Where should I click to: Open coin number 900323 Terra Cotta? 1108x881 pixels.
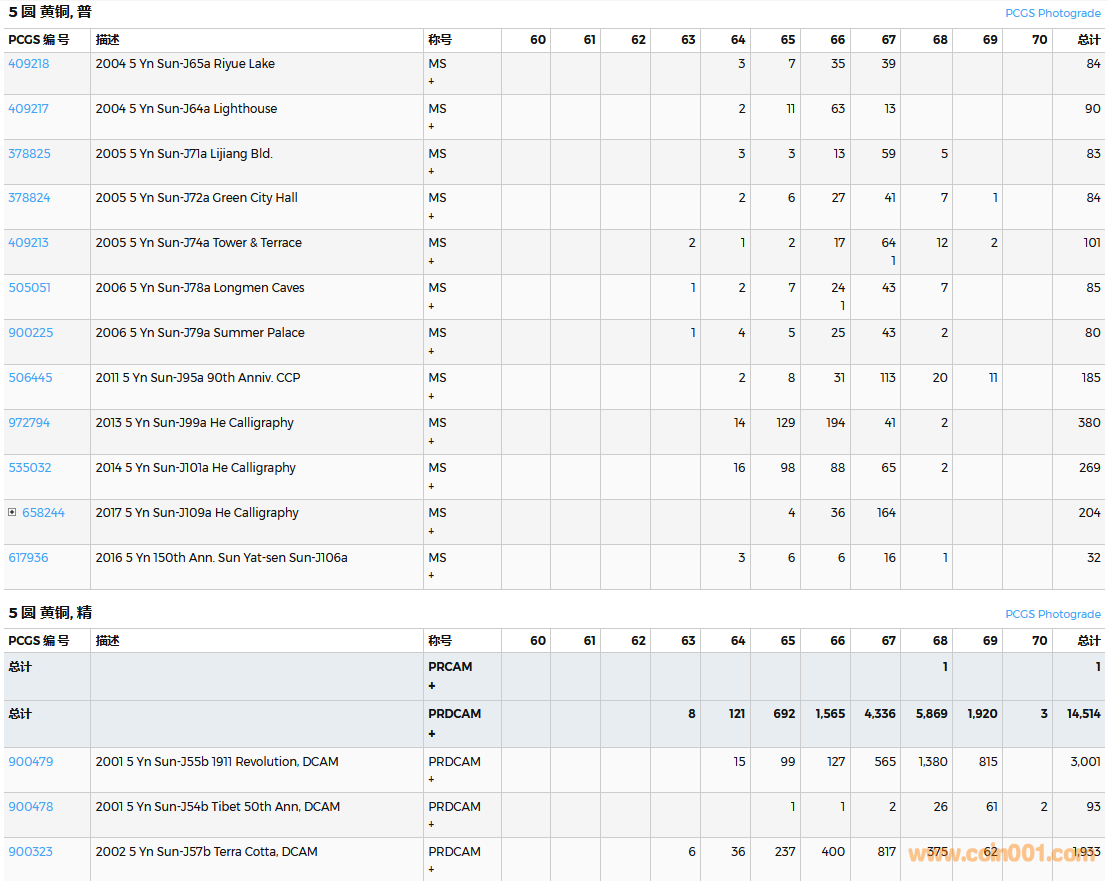tap(30, 852)
